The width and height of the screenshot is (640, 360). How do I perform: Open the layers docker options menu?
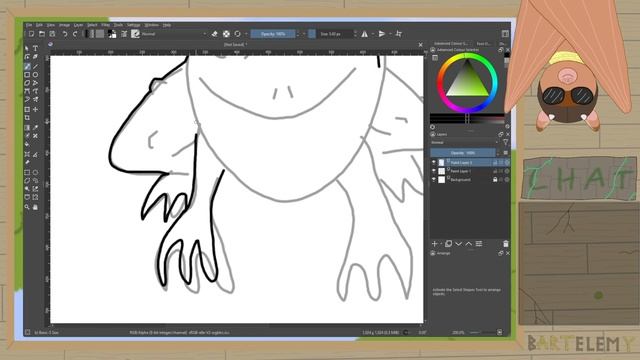tap(506, 153)
